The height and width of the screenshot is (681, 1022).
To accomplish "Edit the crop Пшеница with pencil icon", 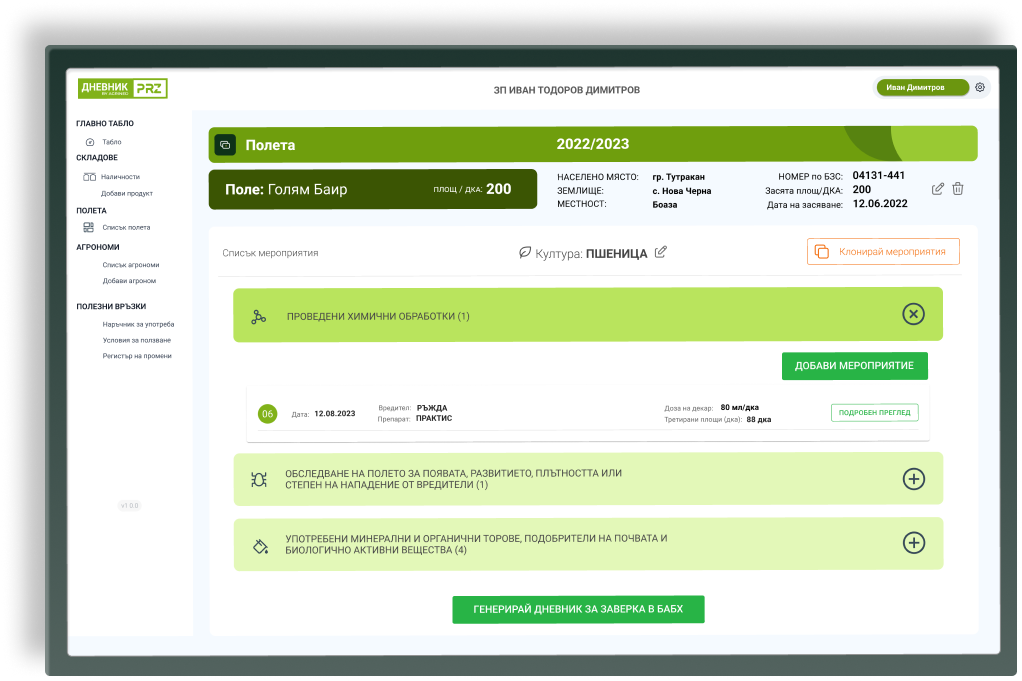I will click(660, 252).
